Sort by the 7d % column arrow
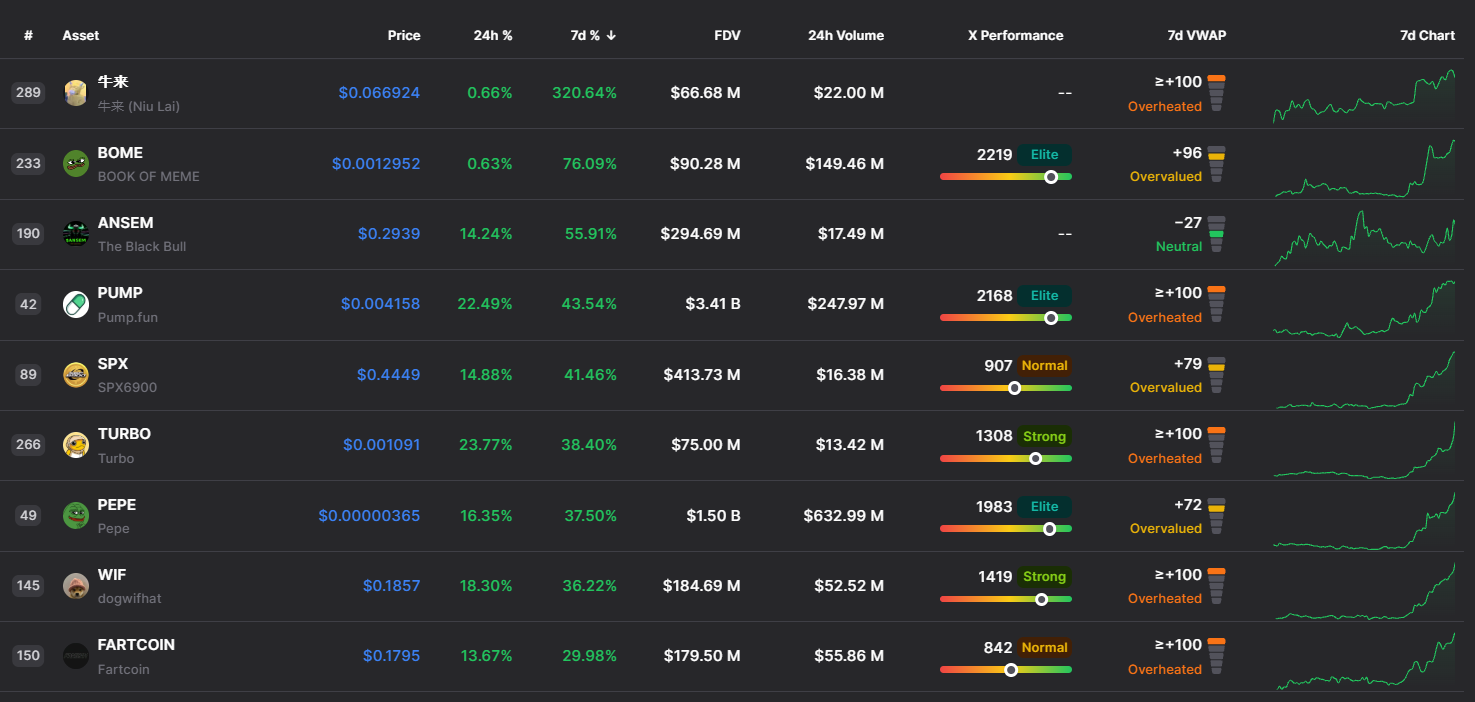Viewport: 1475px width, 702px height. [x=611, y=35]
